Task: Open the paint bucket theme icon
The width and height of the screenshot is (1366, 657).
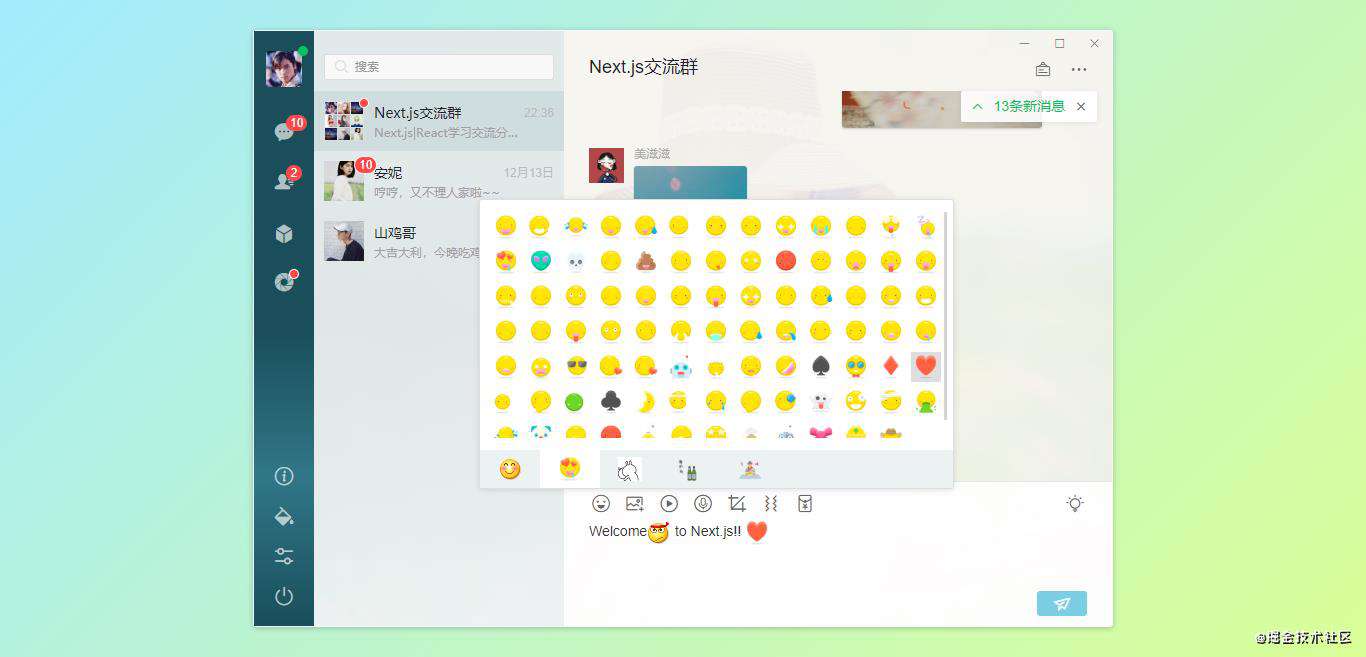Action: (x=284, y=516)
